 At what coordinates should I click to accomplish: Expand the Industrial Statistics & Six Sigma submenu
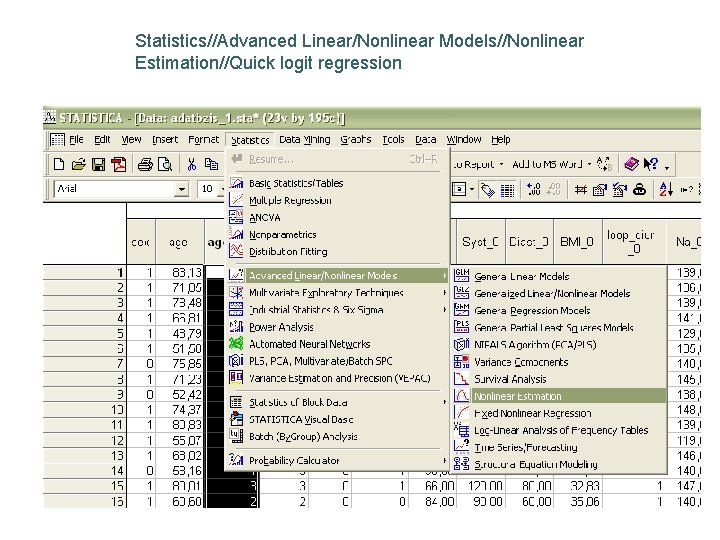[444, 309]
